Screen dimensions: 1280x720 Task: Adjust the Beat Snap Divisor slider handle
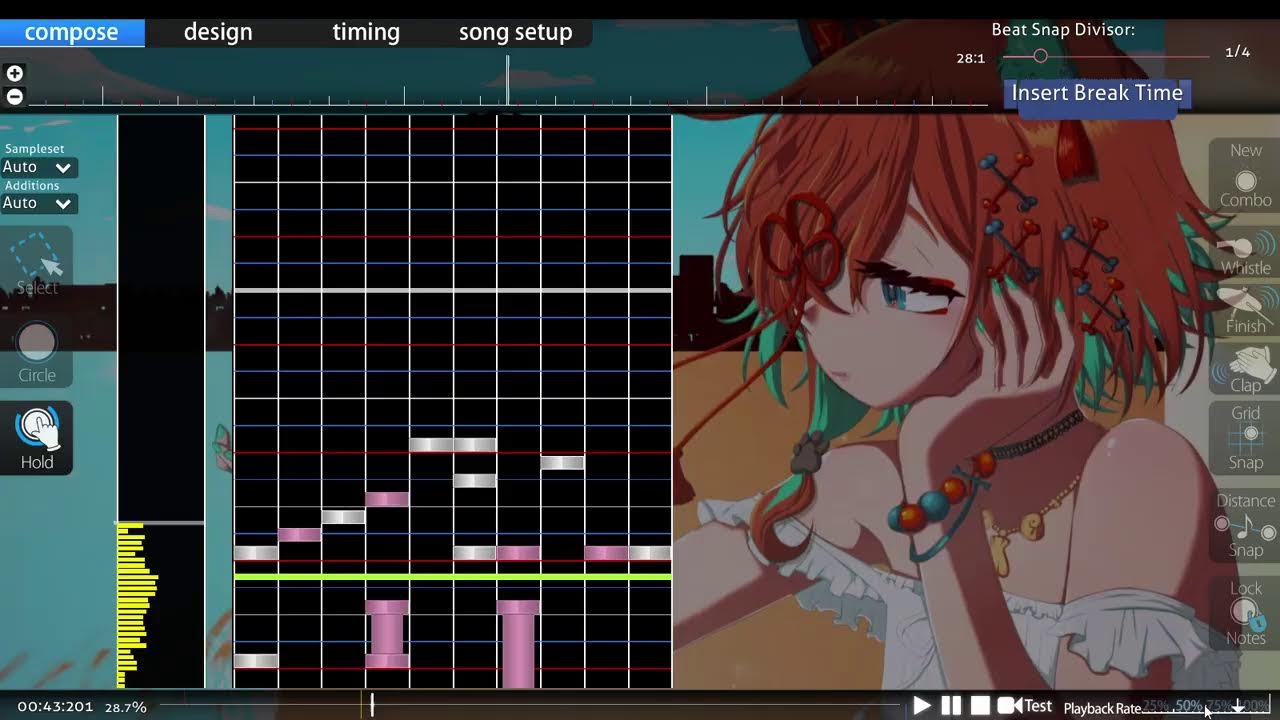click(x=1040, y=56)
